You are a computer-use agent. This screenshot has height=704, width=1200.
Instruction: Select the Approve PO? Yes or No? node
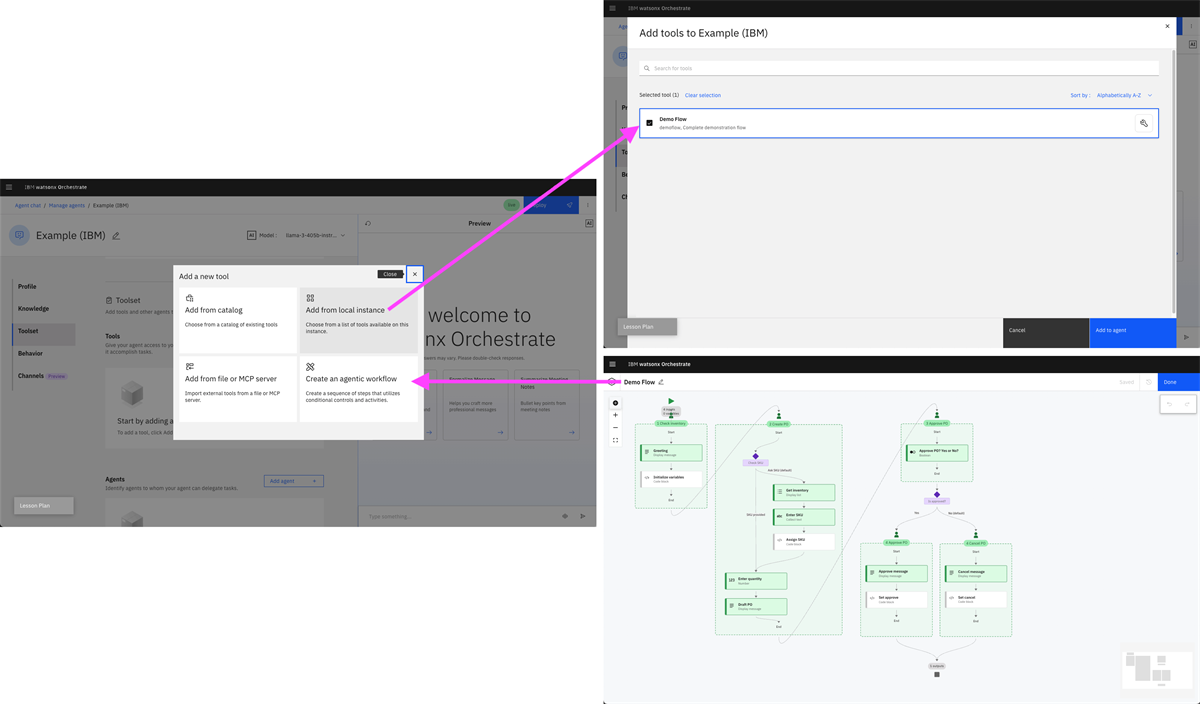pyautogui.click(x=937, y=453)
